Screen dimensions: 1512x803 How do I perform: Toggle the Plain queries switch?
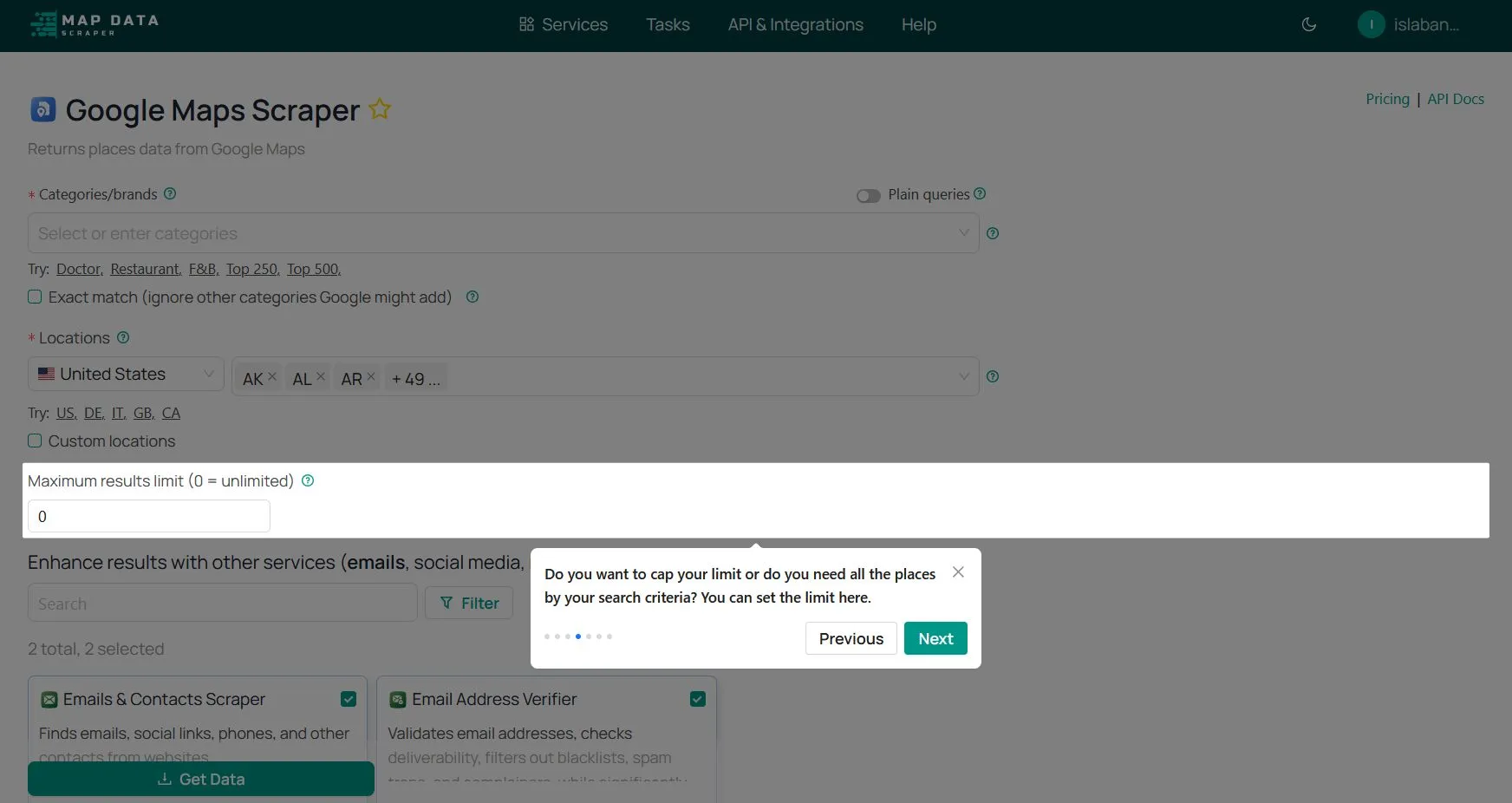[868, 195]
